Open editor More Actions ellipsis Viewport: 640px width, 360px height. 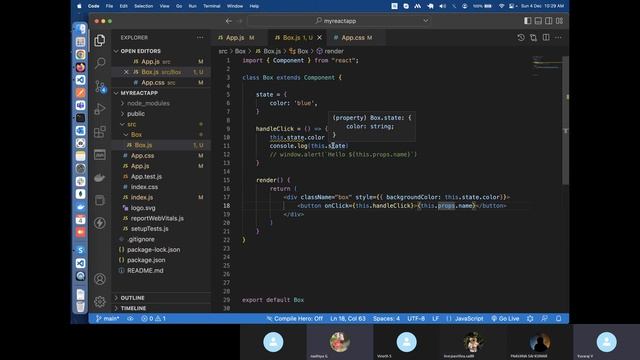[x=558, y=38]
